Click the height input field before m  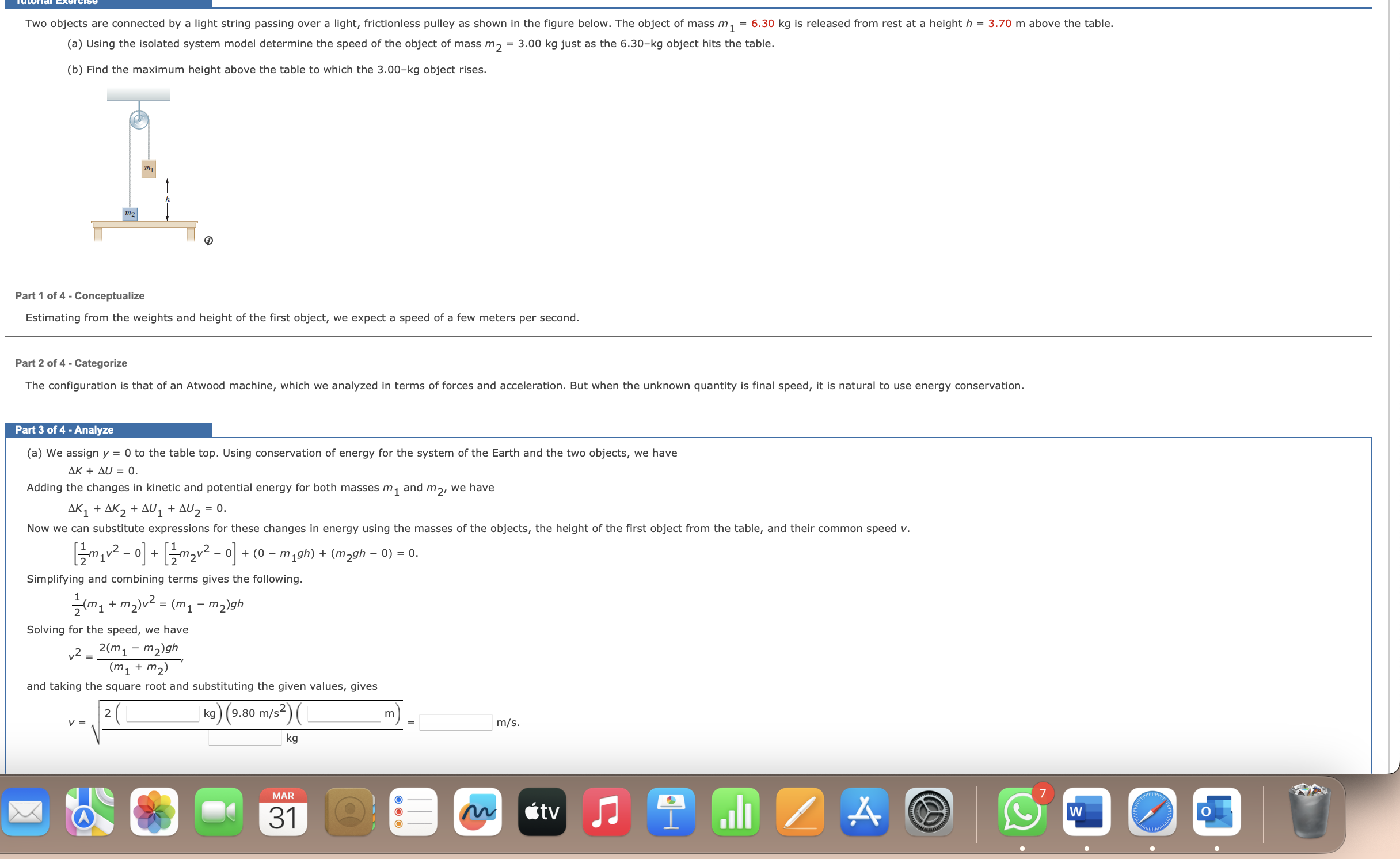[344, 714]
